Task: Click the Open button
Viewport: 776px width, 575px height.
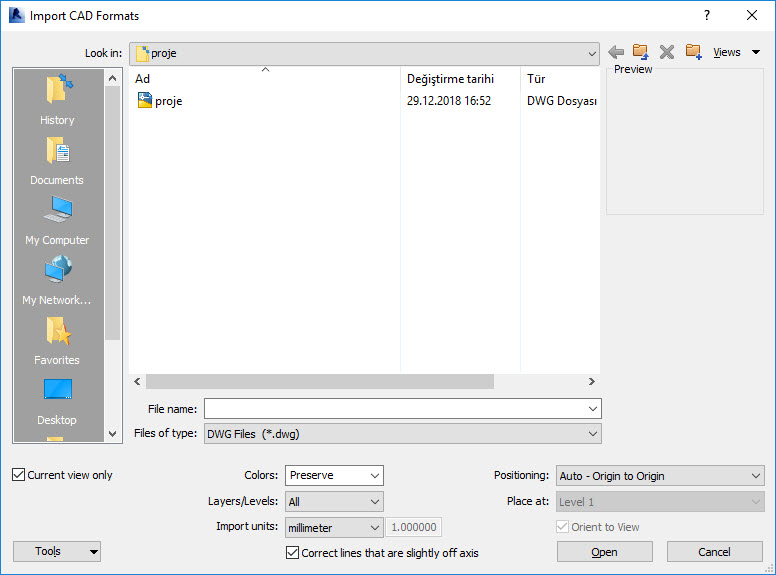Action: point(604,552)
